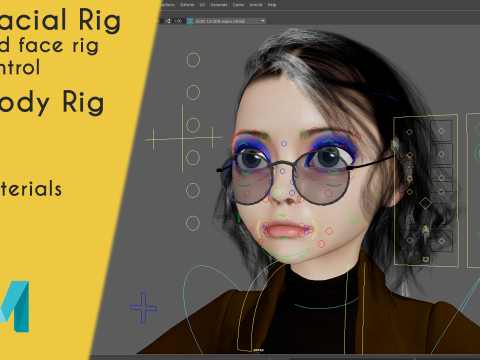Viewport: 480px width, 360px height.
Task: Select the large yellow diamond panel control
Action: [x=425, y=203]
